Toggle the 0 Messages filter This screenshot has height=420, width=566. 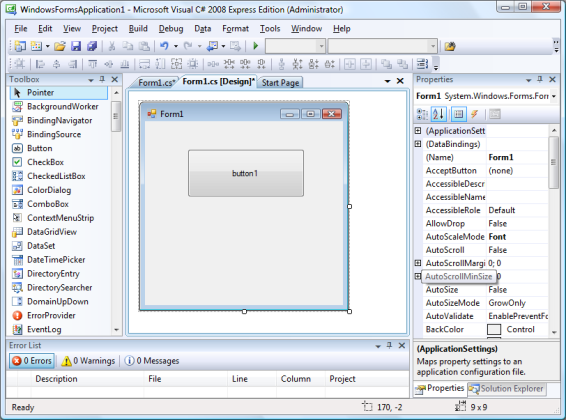pos(152,361)
